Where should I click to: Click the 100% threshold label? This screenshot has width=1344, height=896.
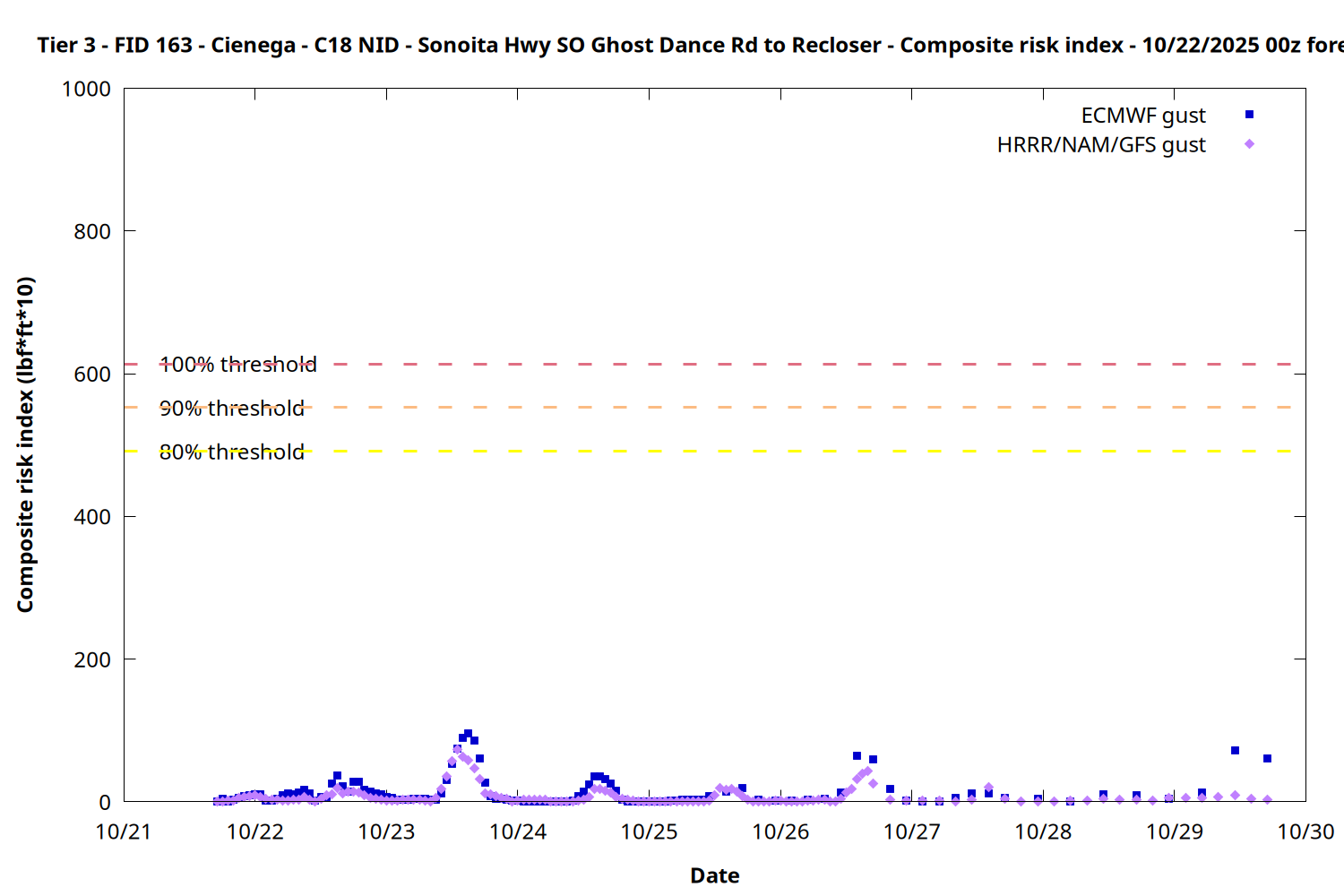point(237,365)
